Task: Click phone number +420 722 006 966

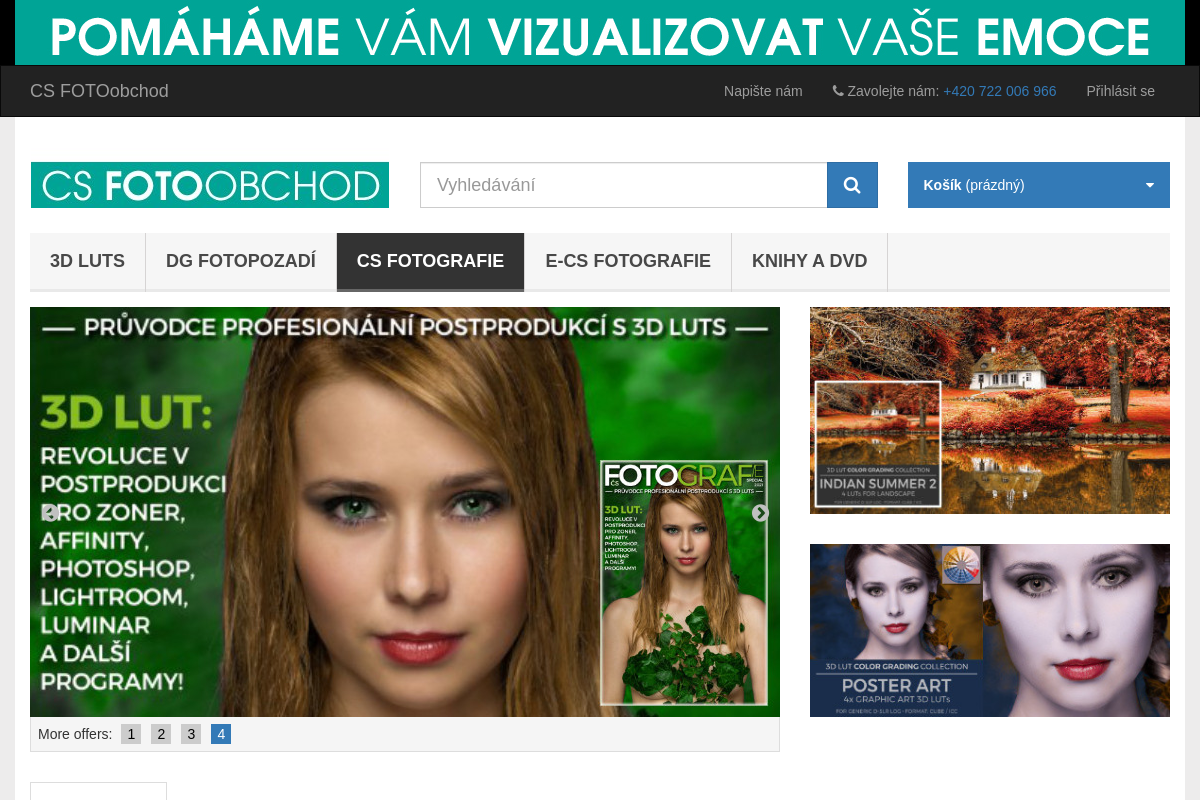Action: click(1000, 91)
